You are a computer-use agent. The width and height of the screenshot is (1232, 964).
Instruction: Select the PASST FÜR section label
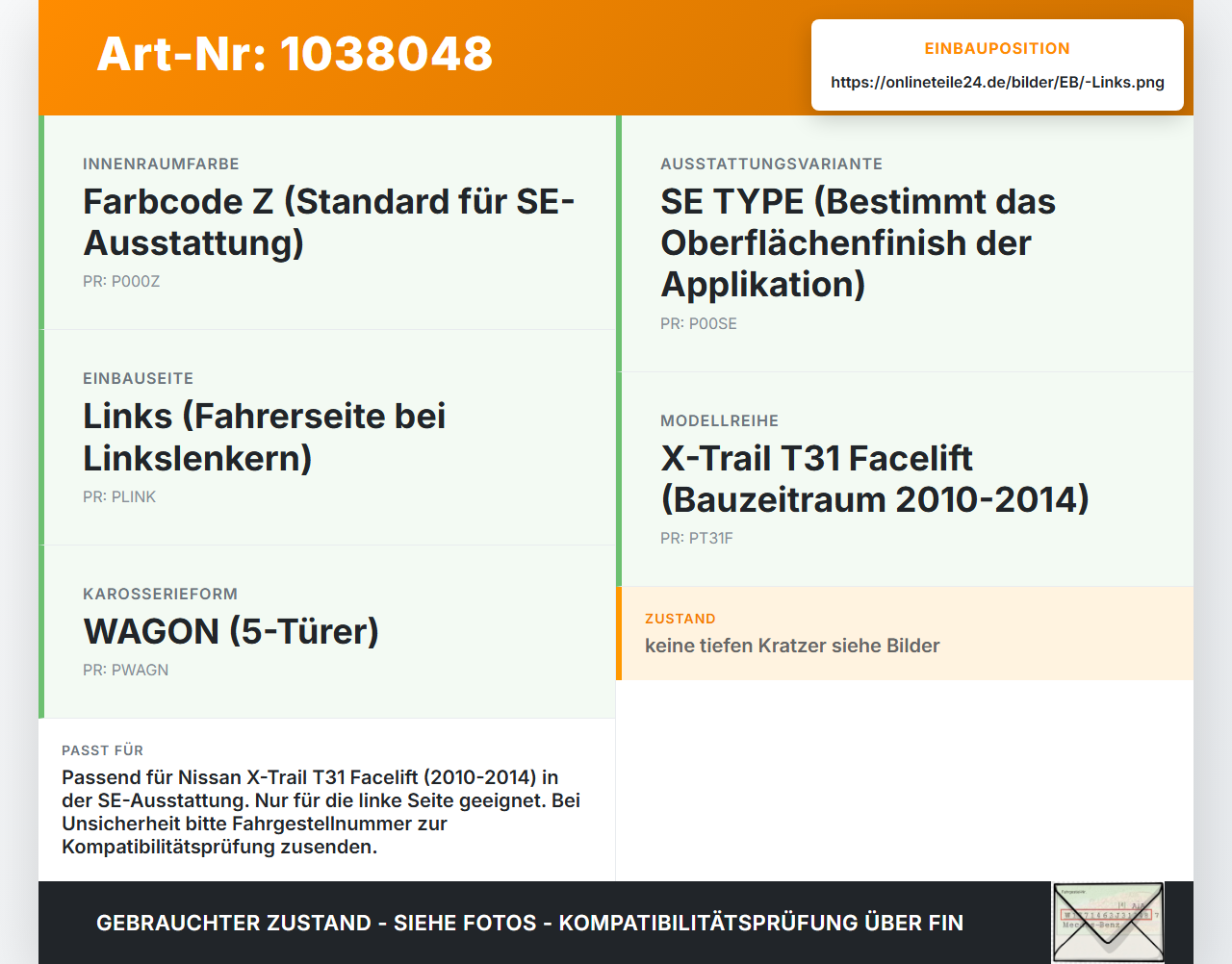(x=103, y=750)
